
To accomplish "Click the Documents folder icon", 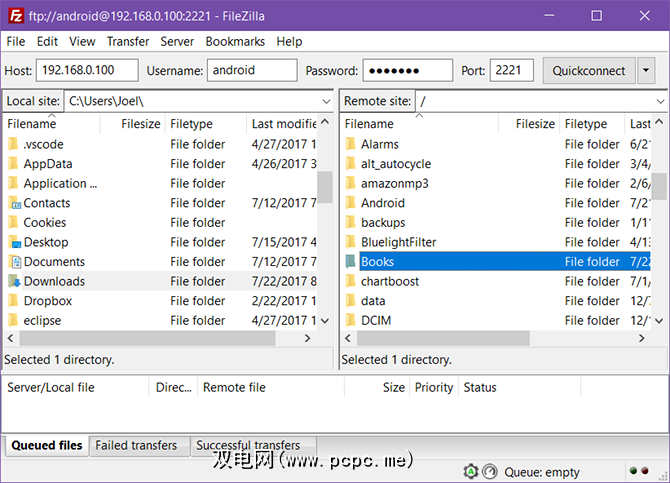I will point(15,262).
